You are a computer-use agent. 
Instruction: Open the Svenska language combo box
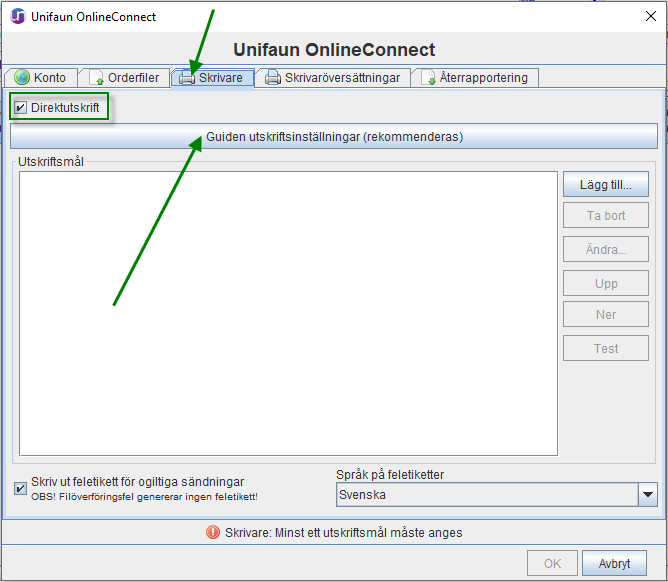[485, 495]
